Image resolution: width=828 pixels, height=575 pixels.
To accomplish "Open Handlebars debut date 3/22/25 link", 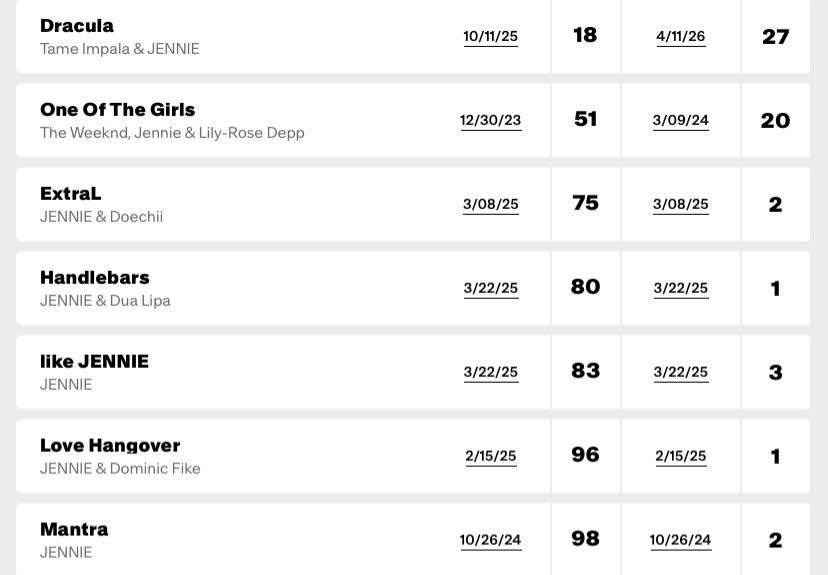I will tap(490, 288).
